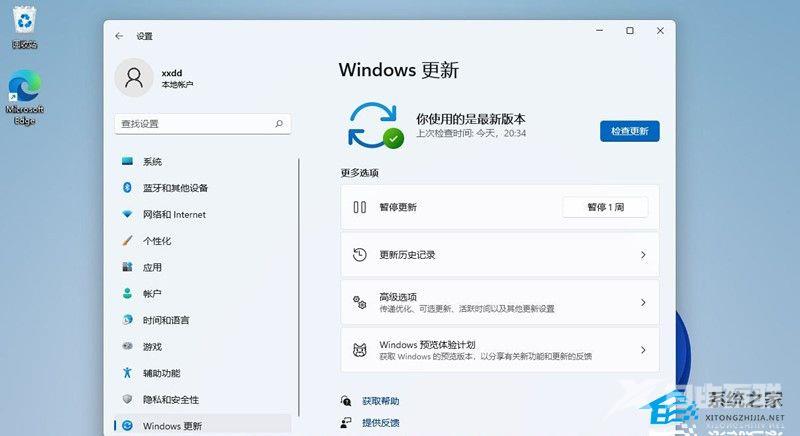800x436 pixels.
Task: Click the search magnifier icon
Action: click(x=279, y=123)
